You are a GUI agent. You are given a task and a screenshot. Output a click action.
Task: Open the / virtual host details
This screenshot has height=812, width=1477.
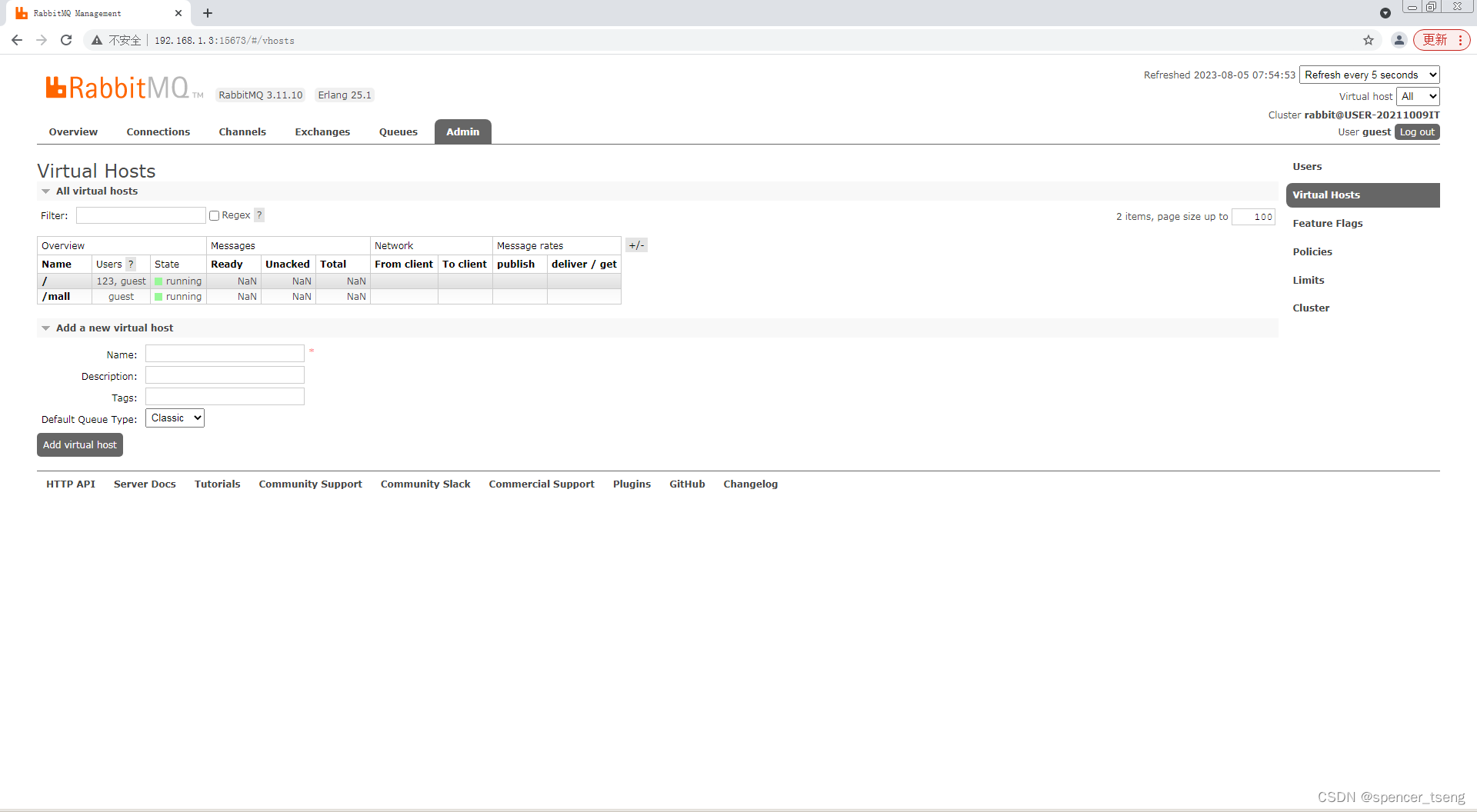(x=45, y=281)
